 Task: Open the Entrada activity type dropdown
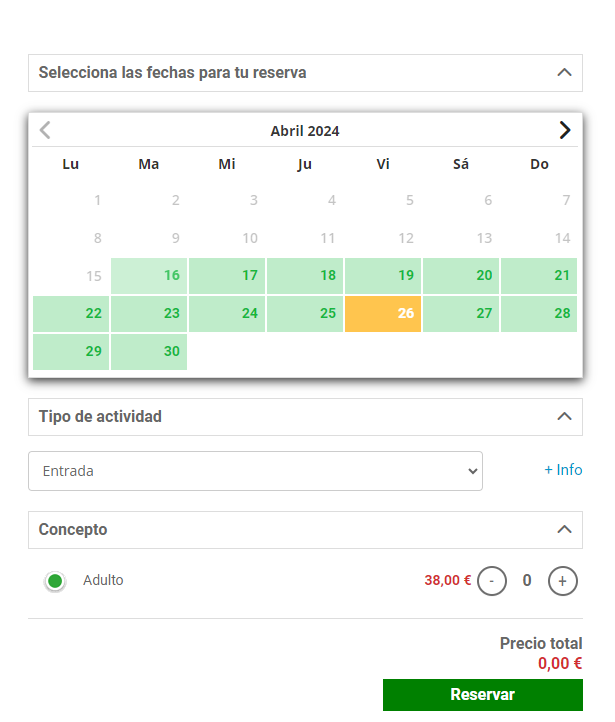point(255,471)
